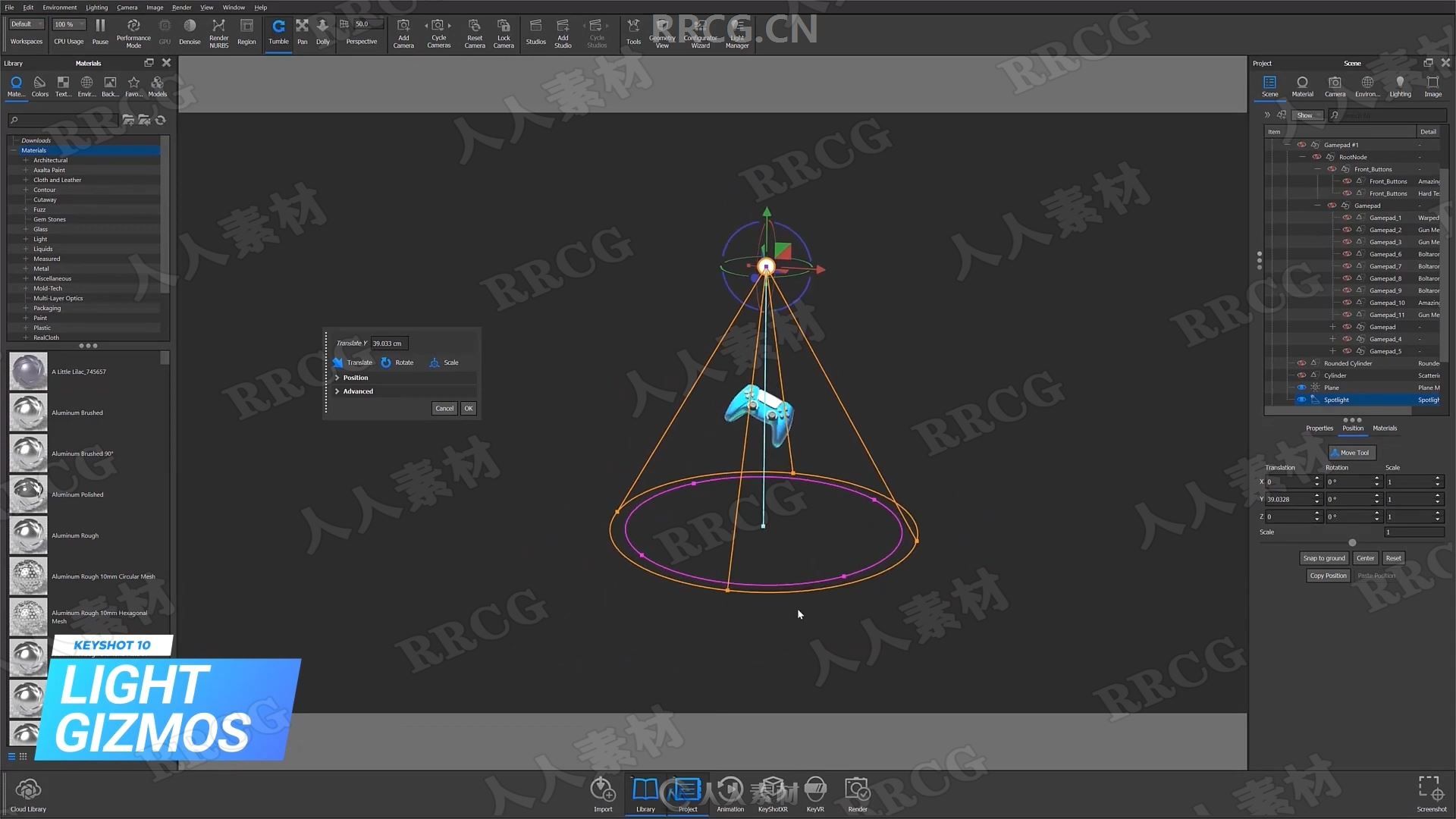Open the 100 % zoom dropdown
Screen dimensions: 1456x819
tap(69, 24)
